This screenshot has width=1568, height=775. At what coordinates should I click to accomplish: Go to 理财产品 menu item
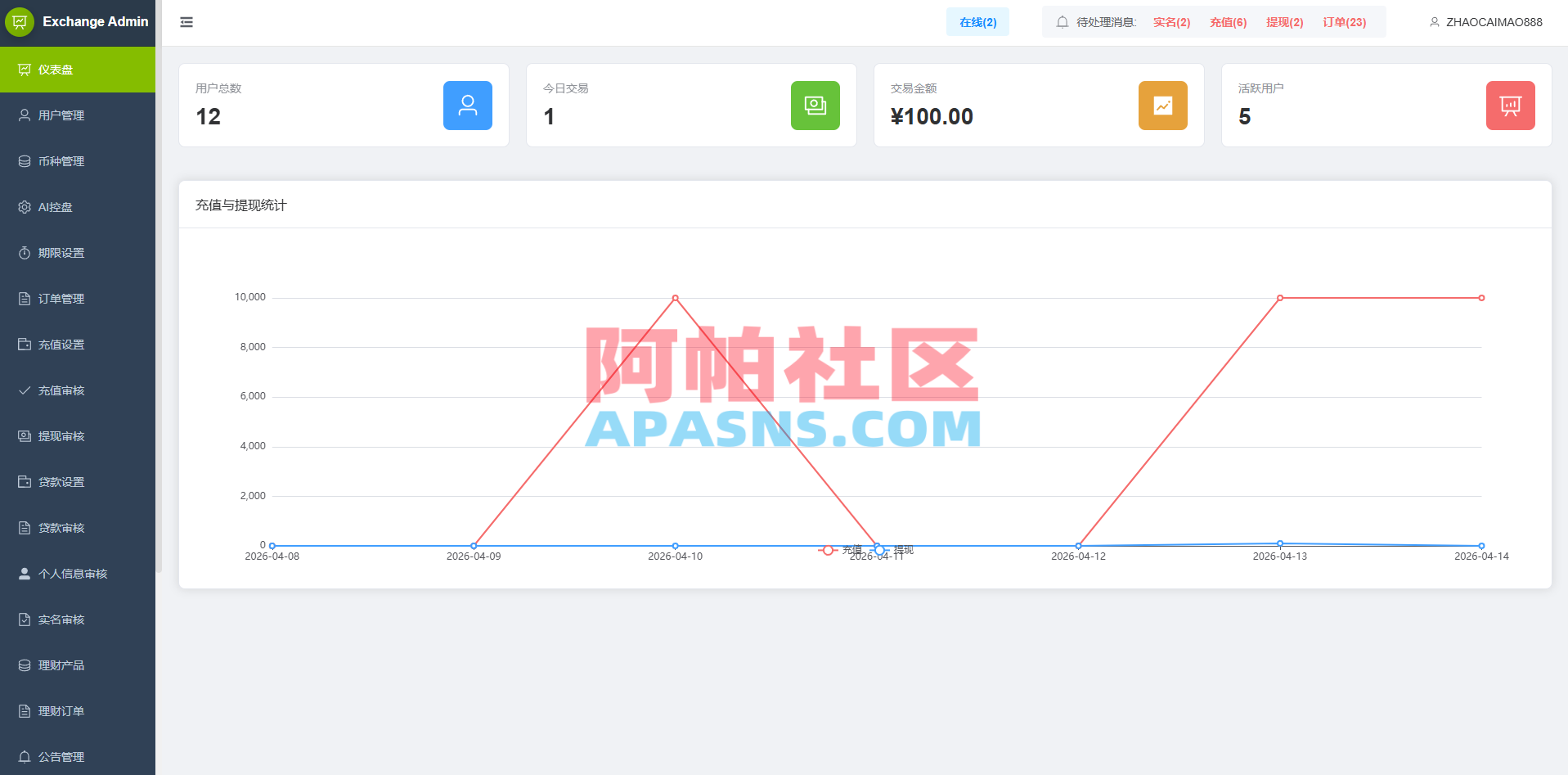pyautogui.click(x=78, y=665)
